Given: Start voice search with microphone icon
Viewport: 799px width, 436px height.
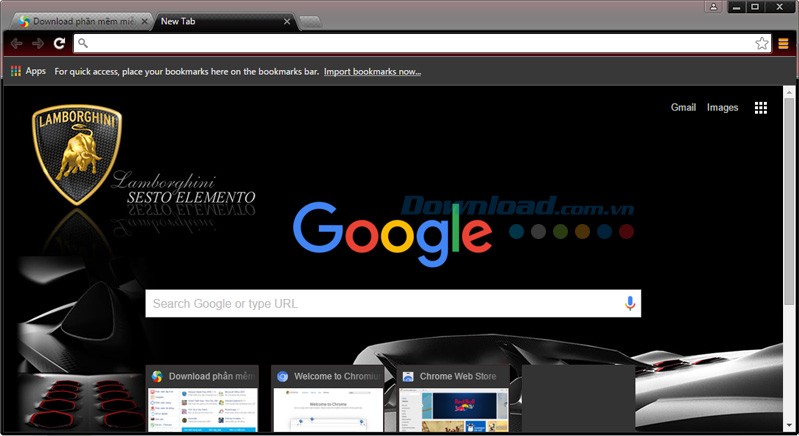Looking at the screenshot, I should click(629, 303).
